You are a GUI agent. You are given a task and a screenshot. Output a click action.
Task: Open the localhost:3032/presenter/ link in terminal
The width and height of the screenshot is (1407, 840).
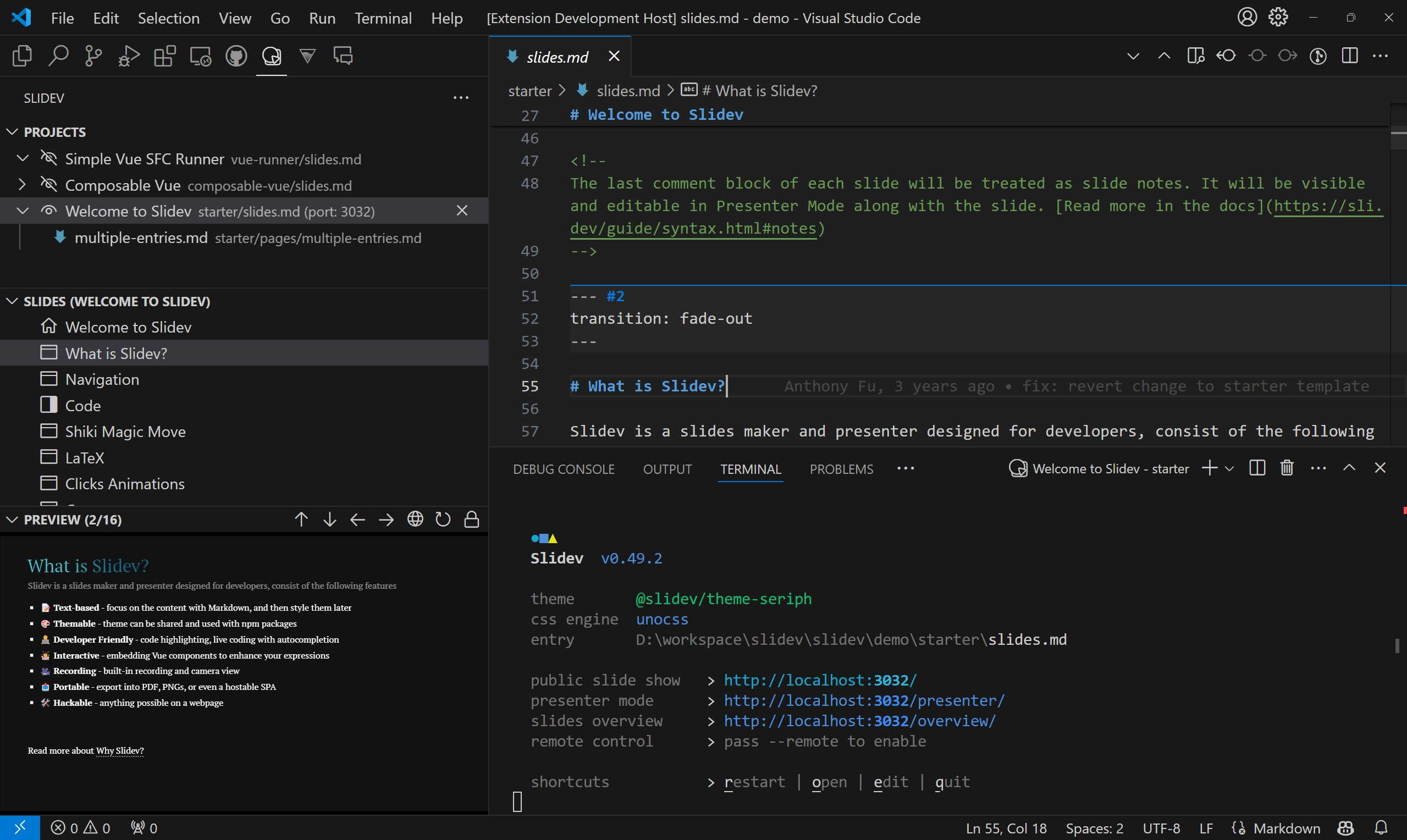tap(864, 701)
